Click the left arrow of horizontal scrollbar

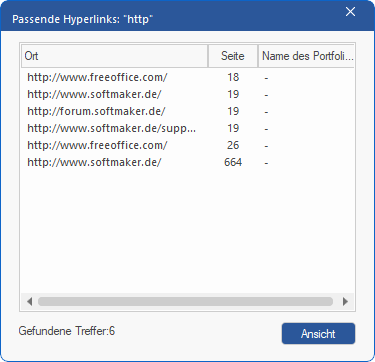(29, 302)
